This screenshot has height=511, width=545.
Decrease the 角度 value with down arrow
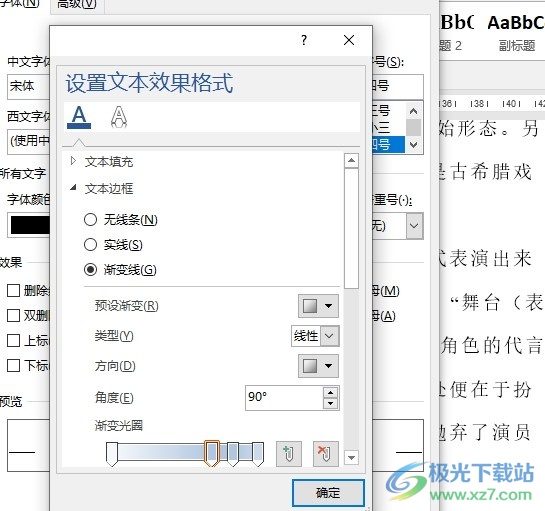tap(330, 403)
